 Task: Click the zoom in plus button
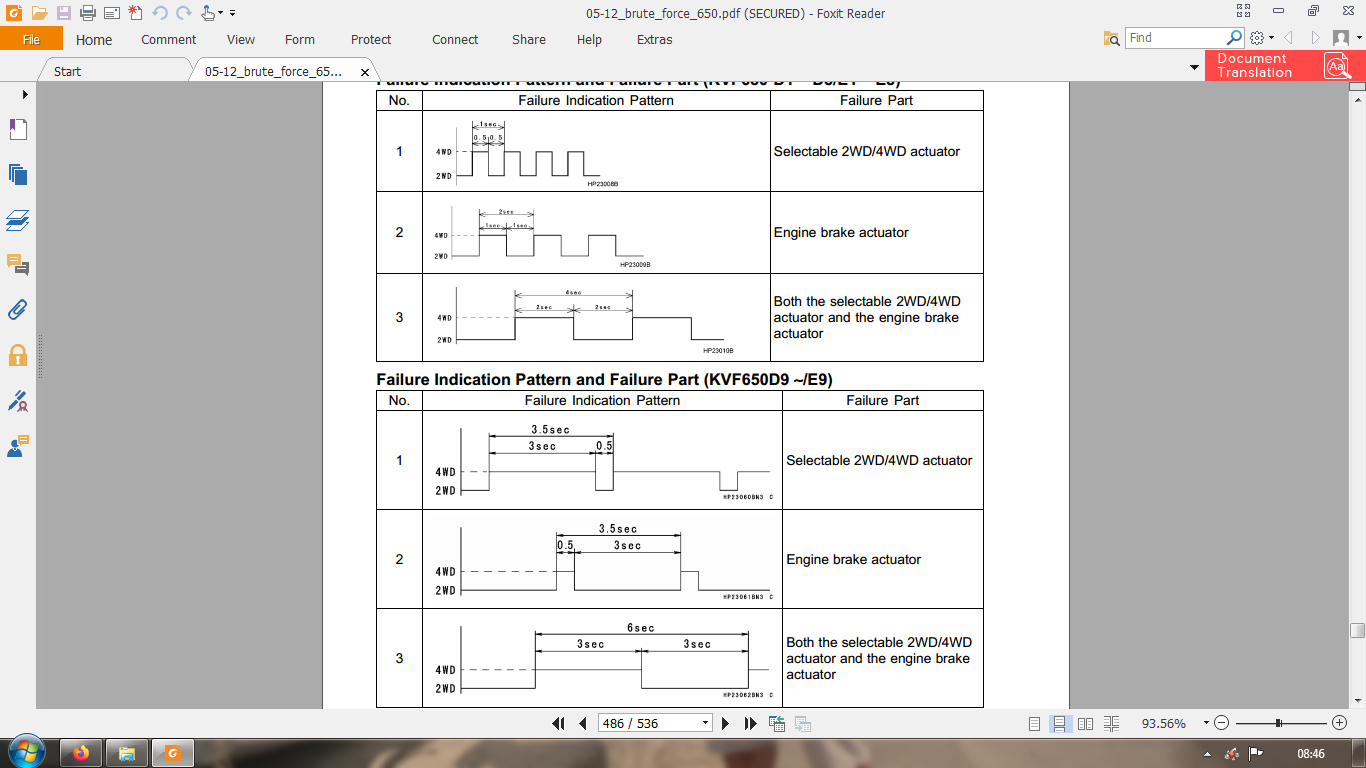click(x=1340, y=723)
